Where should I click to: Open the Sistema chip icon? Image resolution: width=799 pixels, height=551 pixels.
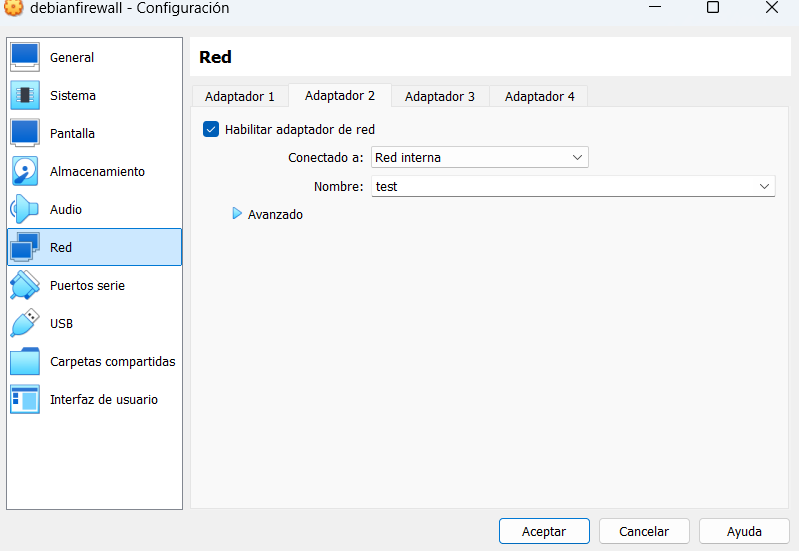tap(25, 95)
